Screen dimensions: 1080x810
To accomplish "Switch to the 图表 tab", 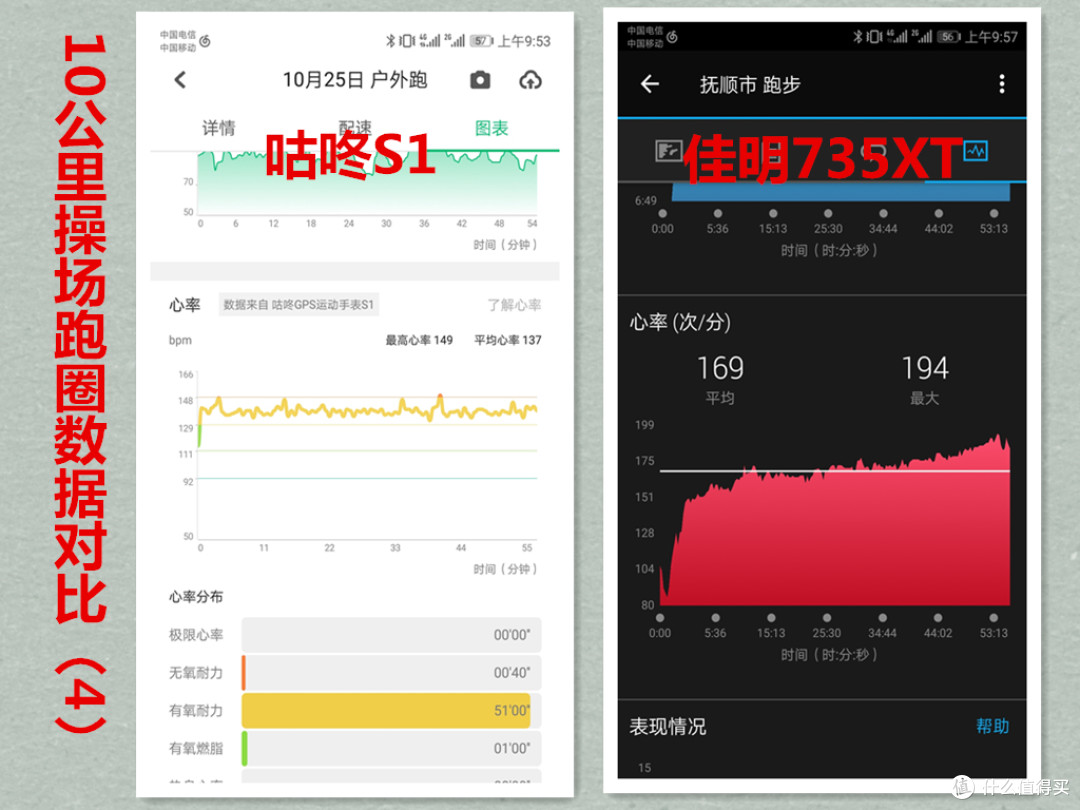I will pyautogui.click(x=492, y=128).
